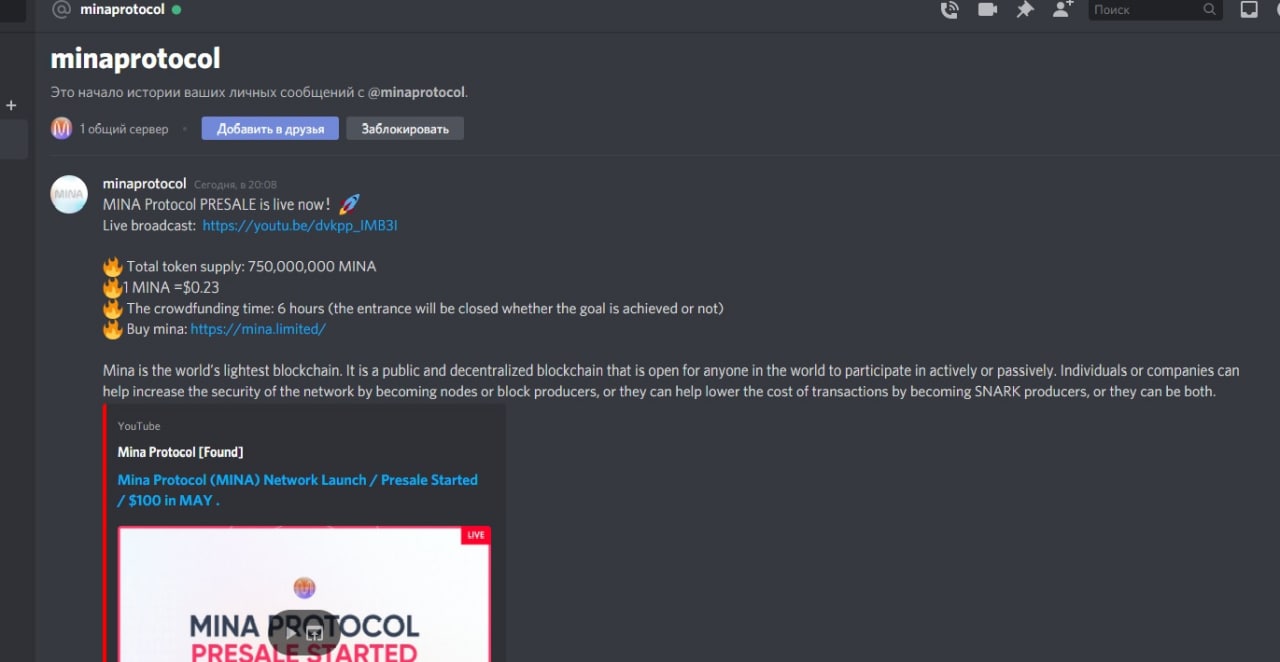Viewport: 1280px width, 662px height.
Task: Open the mina.limited link
Action: [x=258, y=329]
